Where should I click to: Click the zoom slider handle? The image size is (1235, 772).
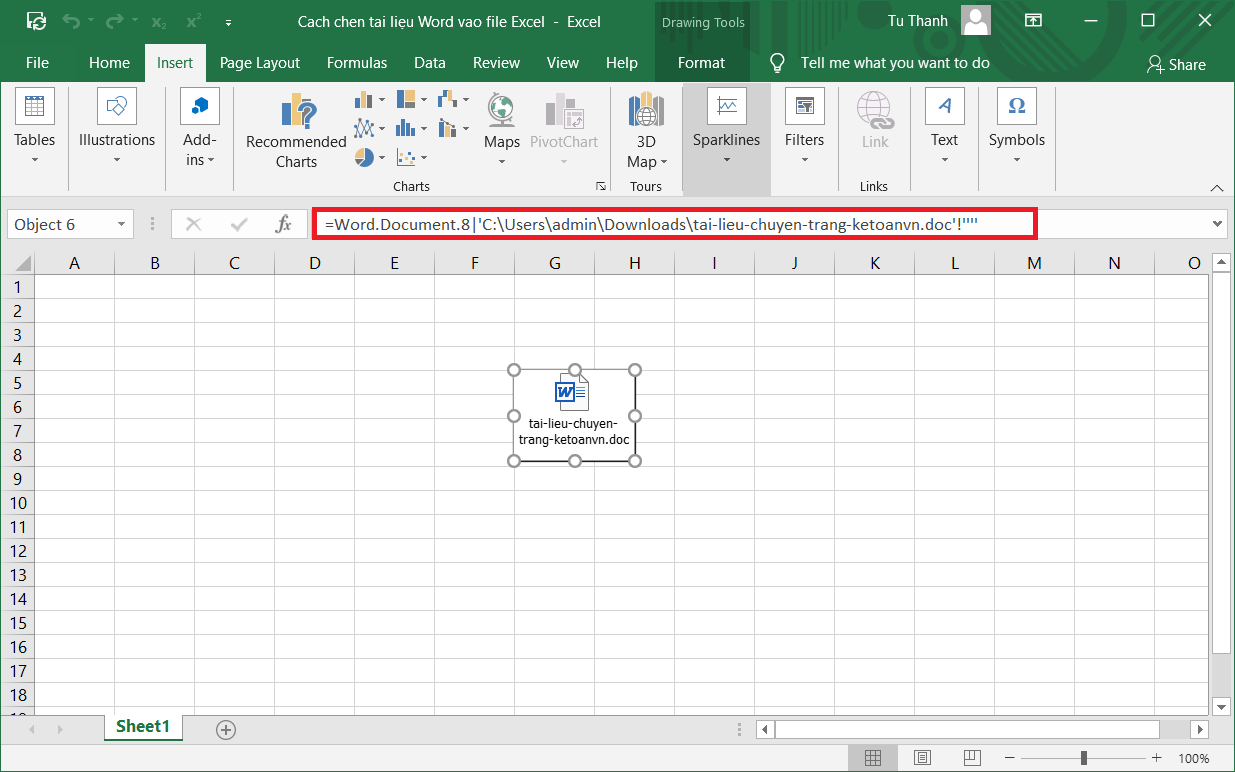[x=1083, y=758]
